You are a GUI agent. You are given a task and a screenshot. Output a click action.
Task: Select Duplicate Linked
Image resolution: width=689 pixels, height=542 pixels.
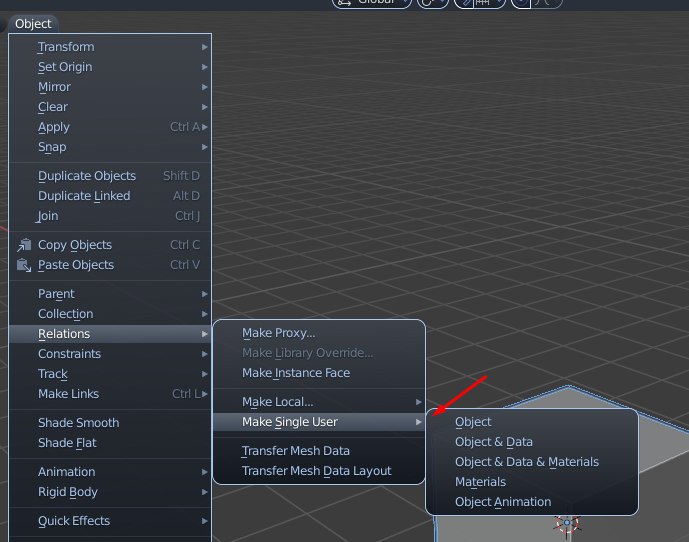tap(110, 196)
